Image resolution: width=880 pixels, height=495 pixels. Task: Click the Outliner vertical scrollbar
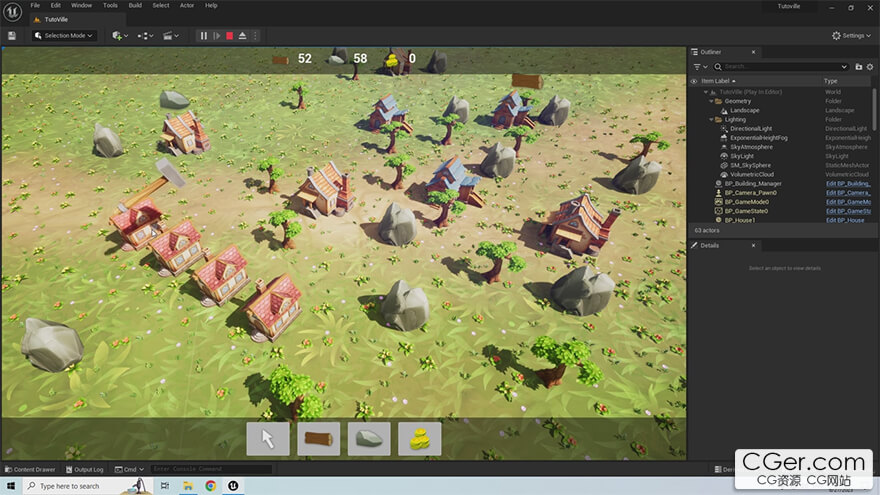tap(875, 109)
